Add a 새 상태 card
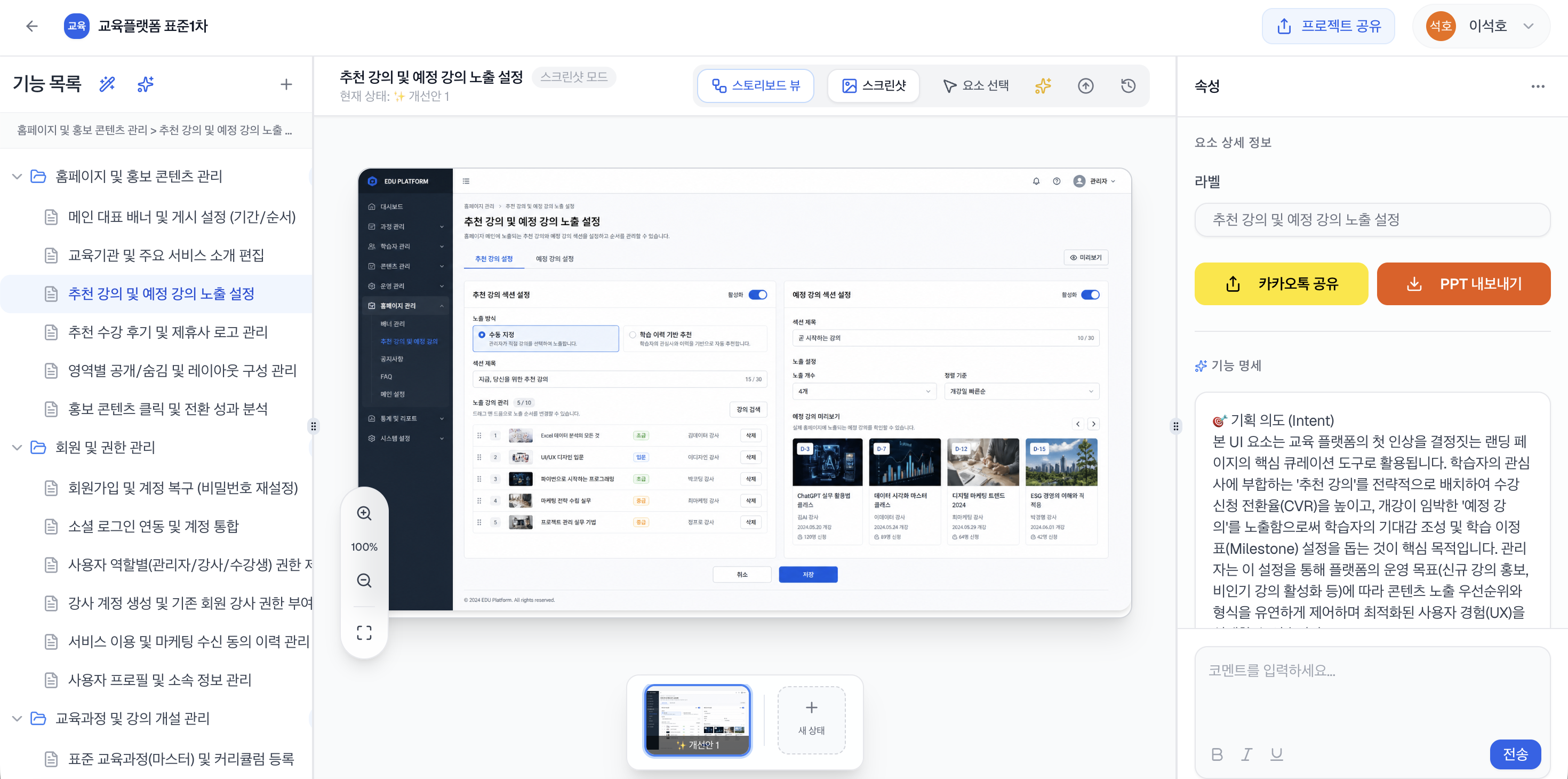This screenshot has height=779, width=1568. (x=811, y=720)
